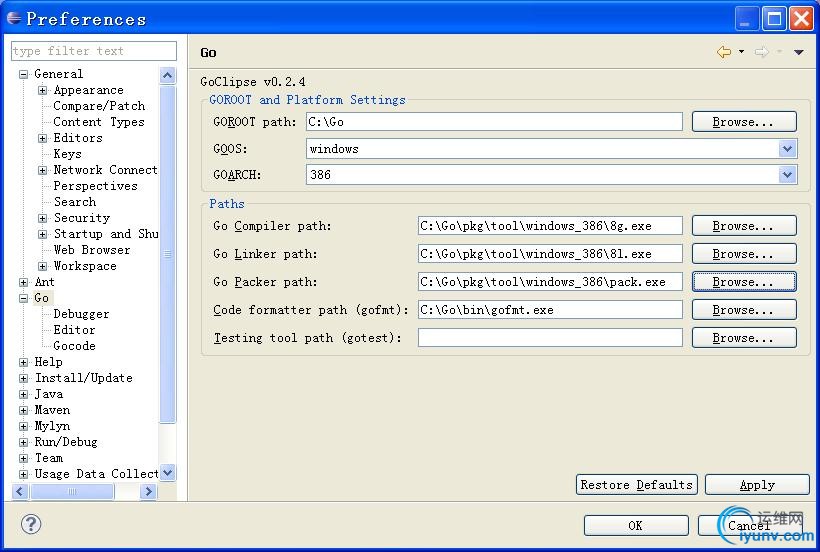820x552 pixels.
Task: Click the Restore Defaults button
Action: pyautogui.click(x=636, y=485)
